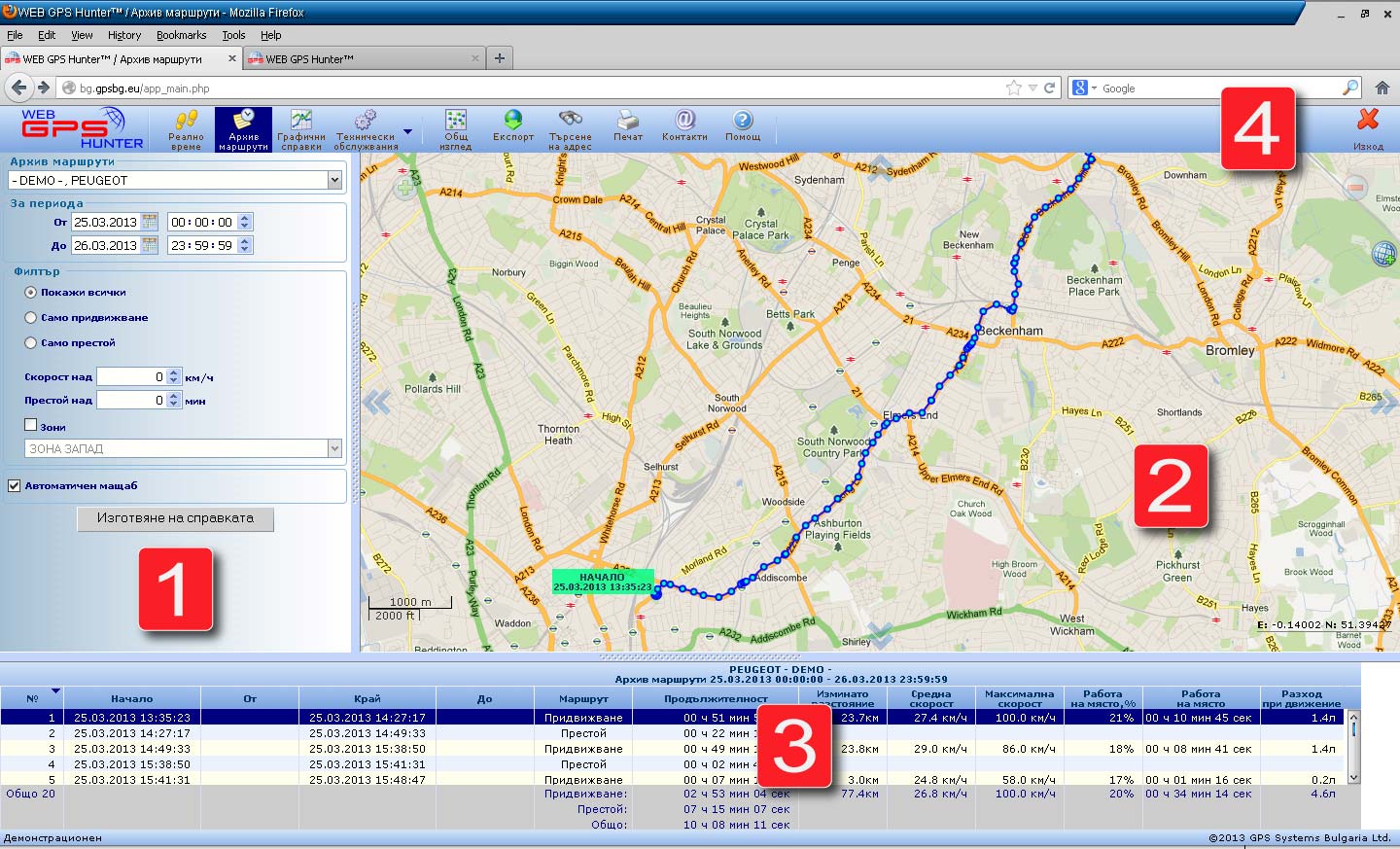Viewport: 1400px width, 849px height.
Task: Select Само придвижване radio option
Action: [31, 317]
